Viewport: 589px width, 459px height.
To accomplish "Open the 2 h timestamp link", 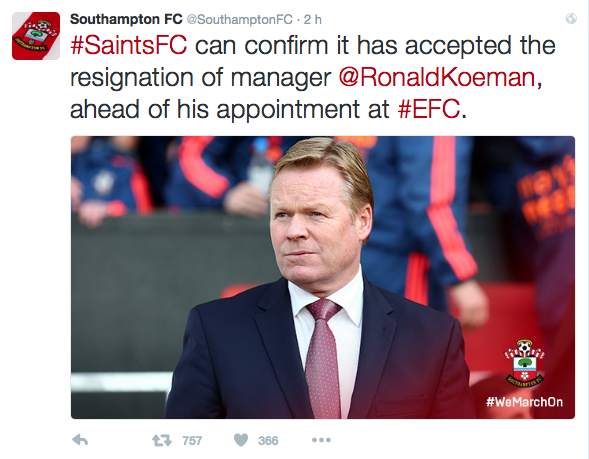I will pyautogui.click(x=313, y=20).
